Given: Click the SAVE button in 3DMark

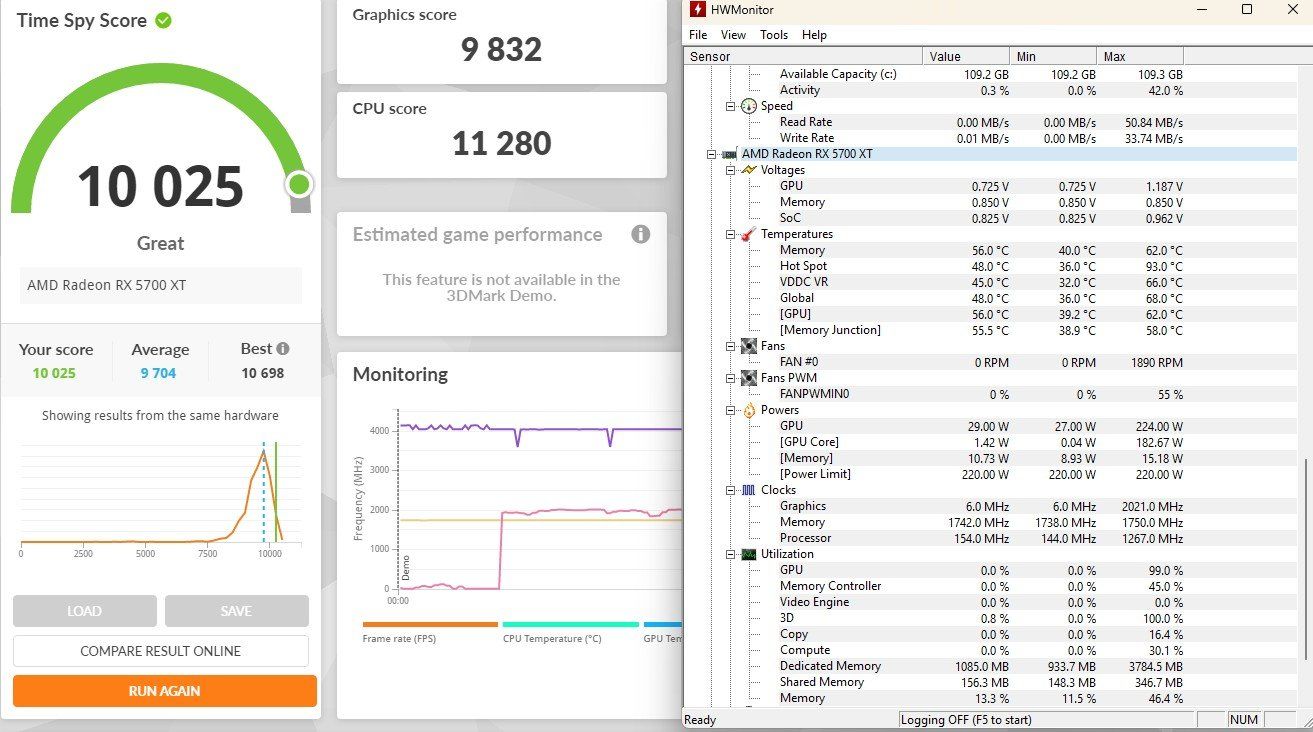Looking at the screenshot, I should [x=236, y=611].
